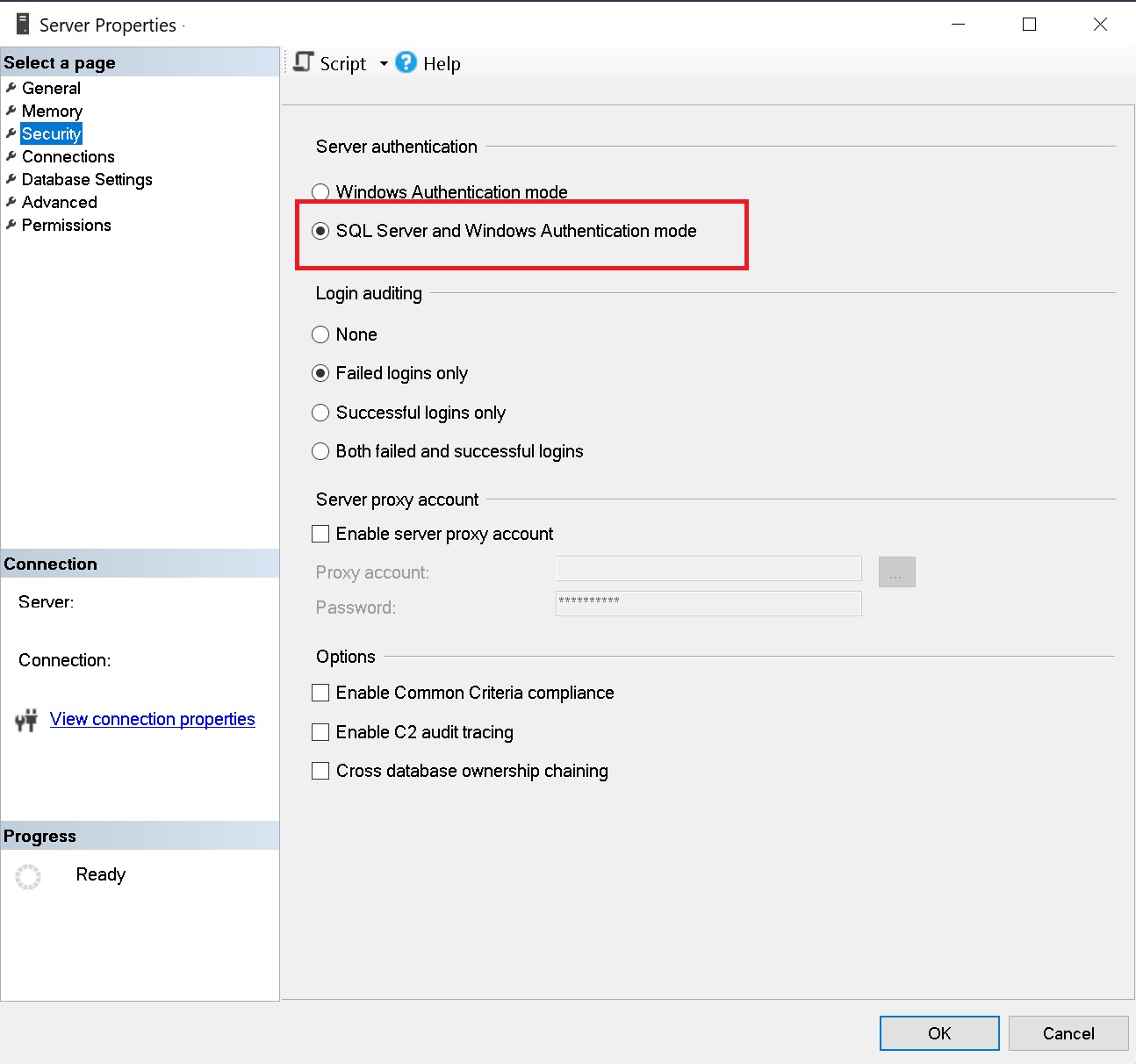Open View connection properties link
Viewport: 1136px width, 1064px height.
pyautogui.click(x=152, y=719)
